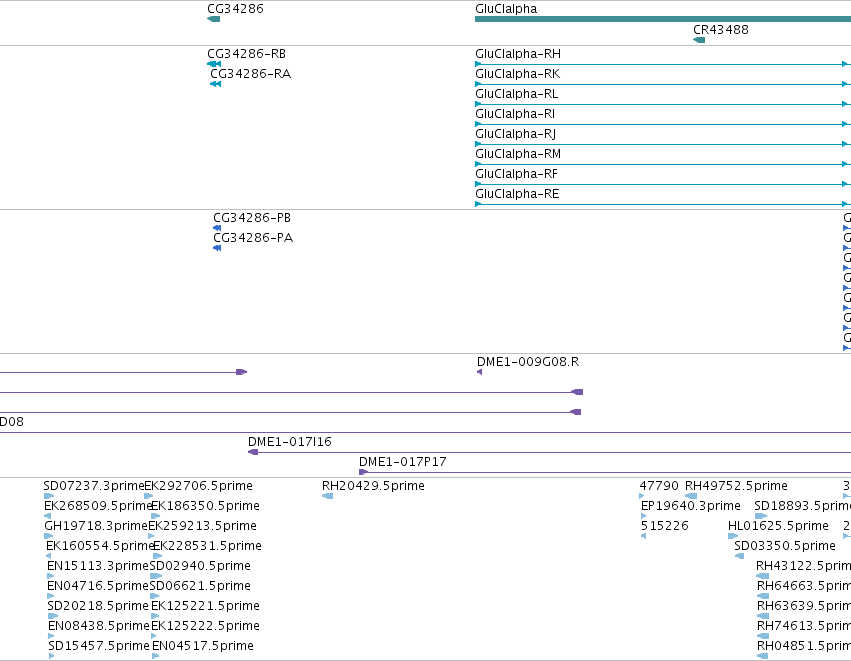This screenshot has width=851, height=661.
Task: Click the EK268509.5prime EST label
Action: pos(98,506)
